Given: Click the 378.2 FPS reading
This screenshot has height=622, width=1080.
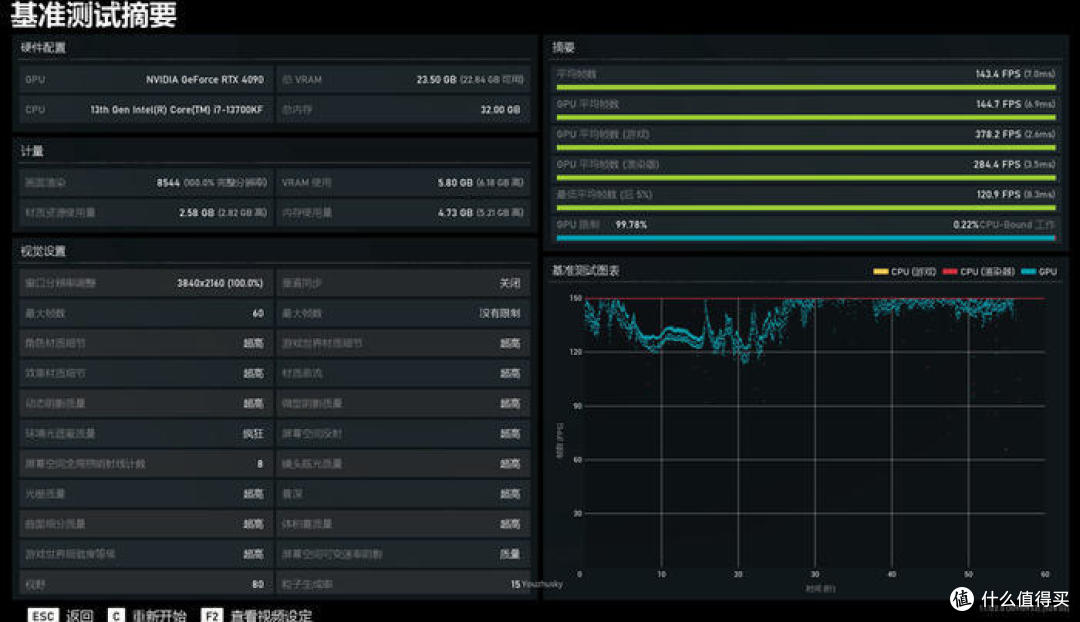Looking at the screenshot, I should tap(998, 134).
